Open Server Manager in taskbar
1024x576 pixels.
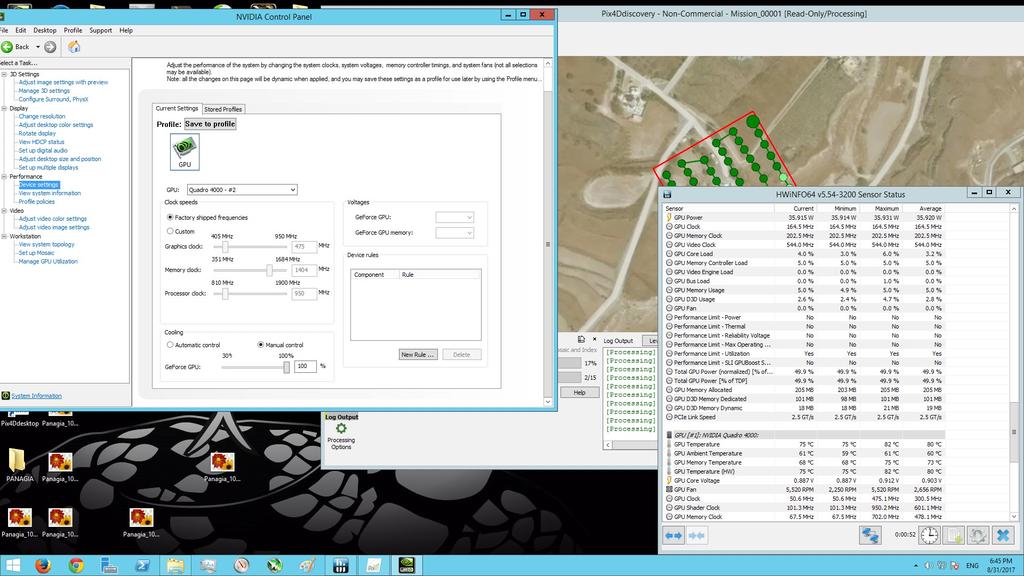point(109,566)
